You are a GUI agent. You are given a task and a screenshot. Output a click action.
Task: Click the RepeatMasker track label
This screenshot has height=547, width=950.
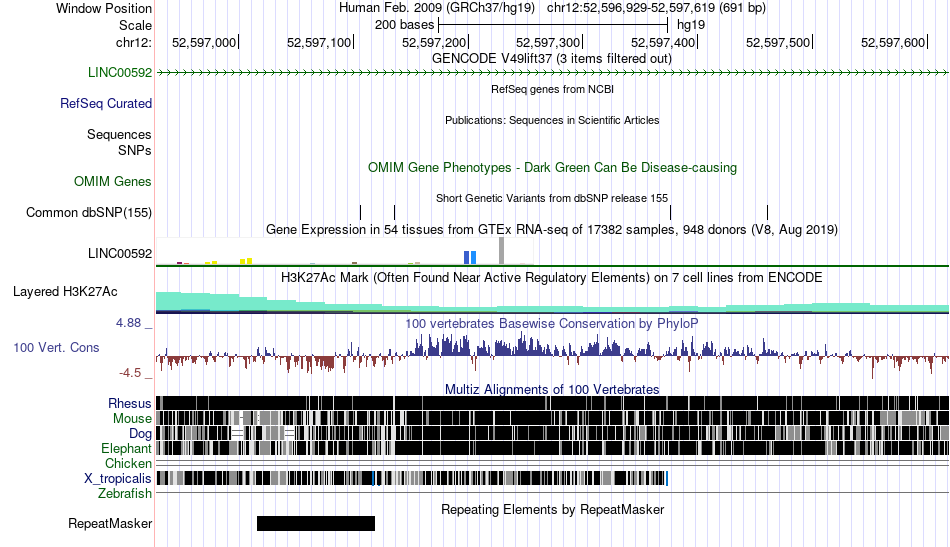110,523
